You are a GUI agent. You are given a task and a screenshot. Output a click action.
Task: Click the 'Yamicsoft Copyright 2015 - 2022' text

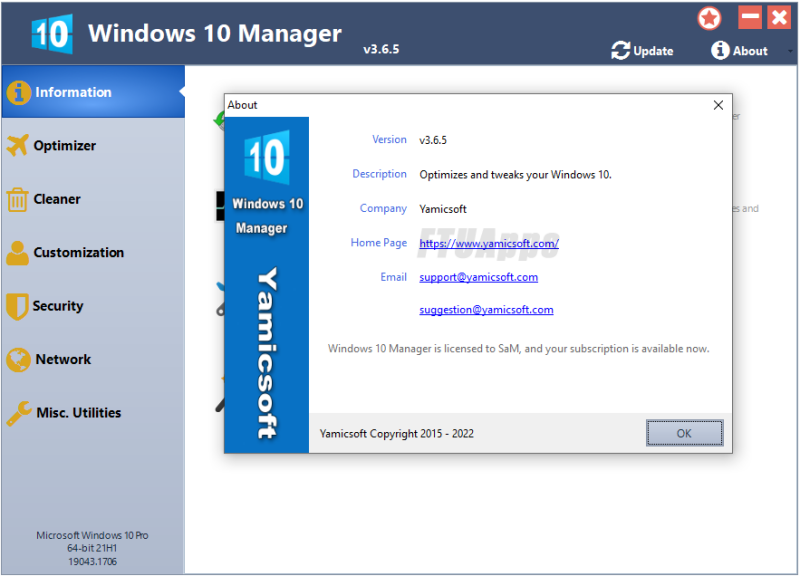click(x=396, y=434)
